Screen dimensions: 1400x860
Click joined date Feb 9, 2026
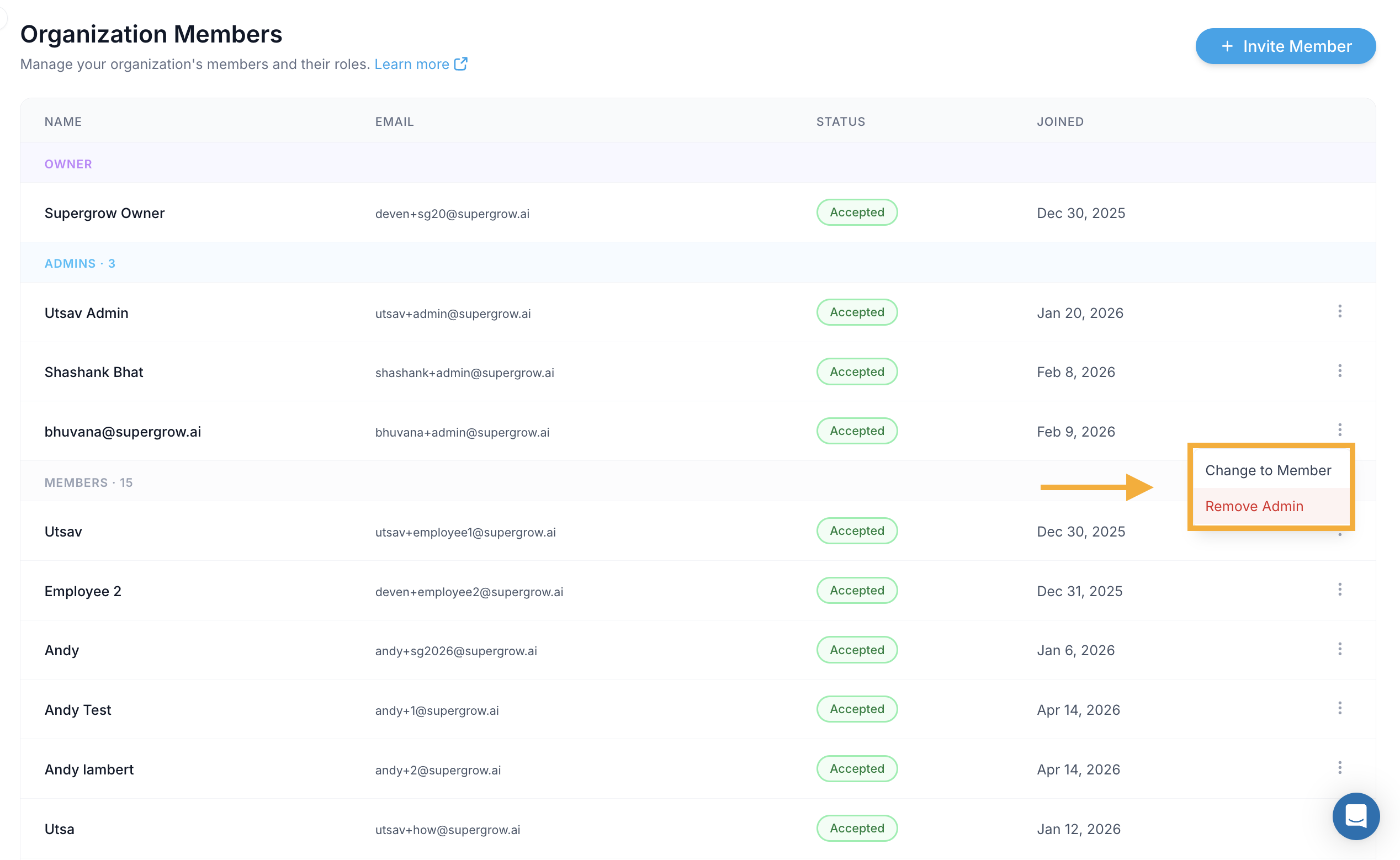tap(1076, 432)
